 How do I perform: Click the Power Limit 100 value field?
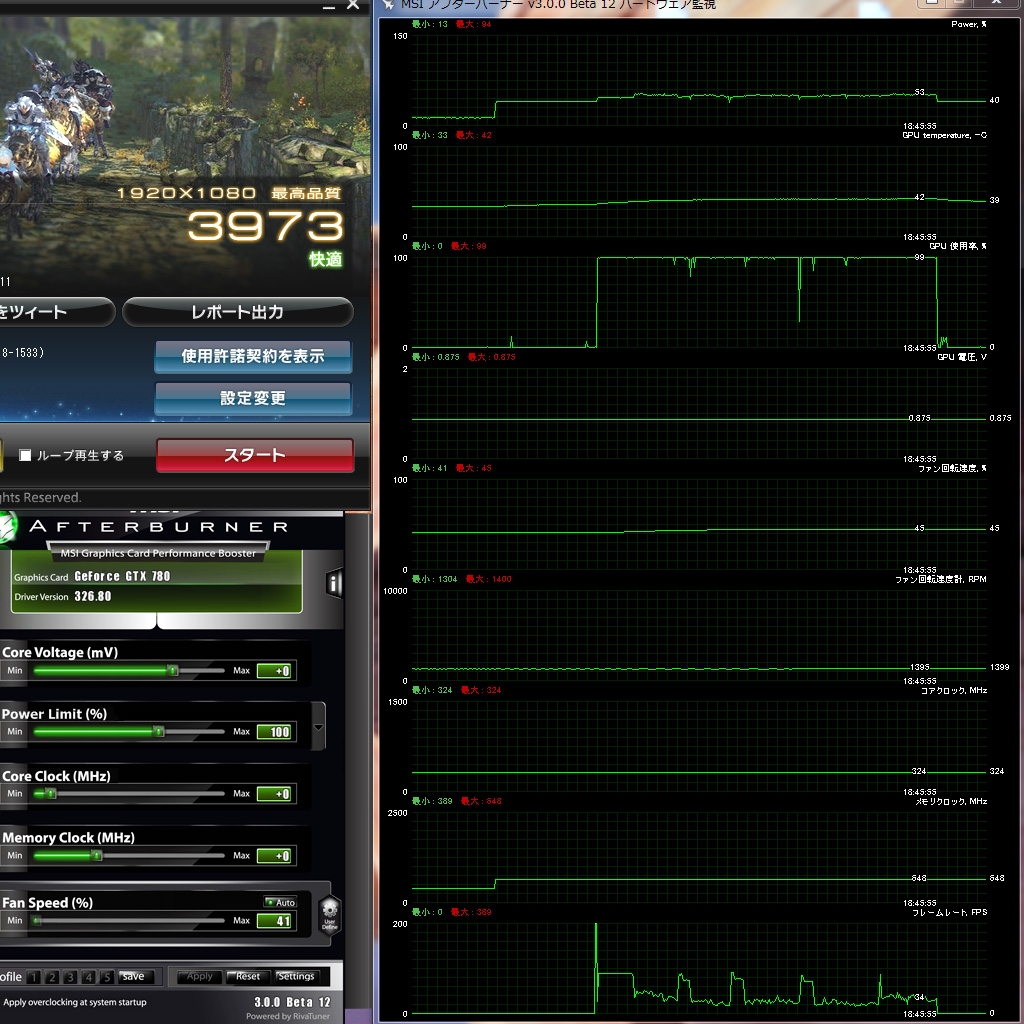pyautogui.click(x=274, y=732)
